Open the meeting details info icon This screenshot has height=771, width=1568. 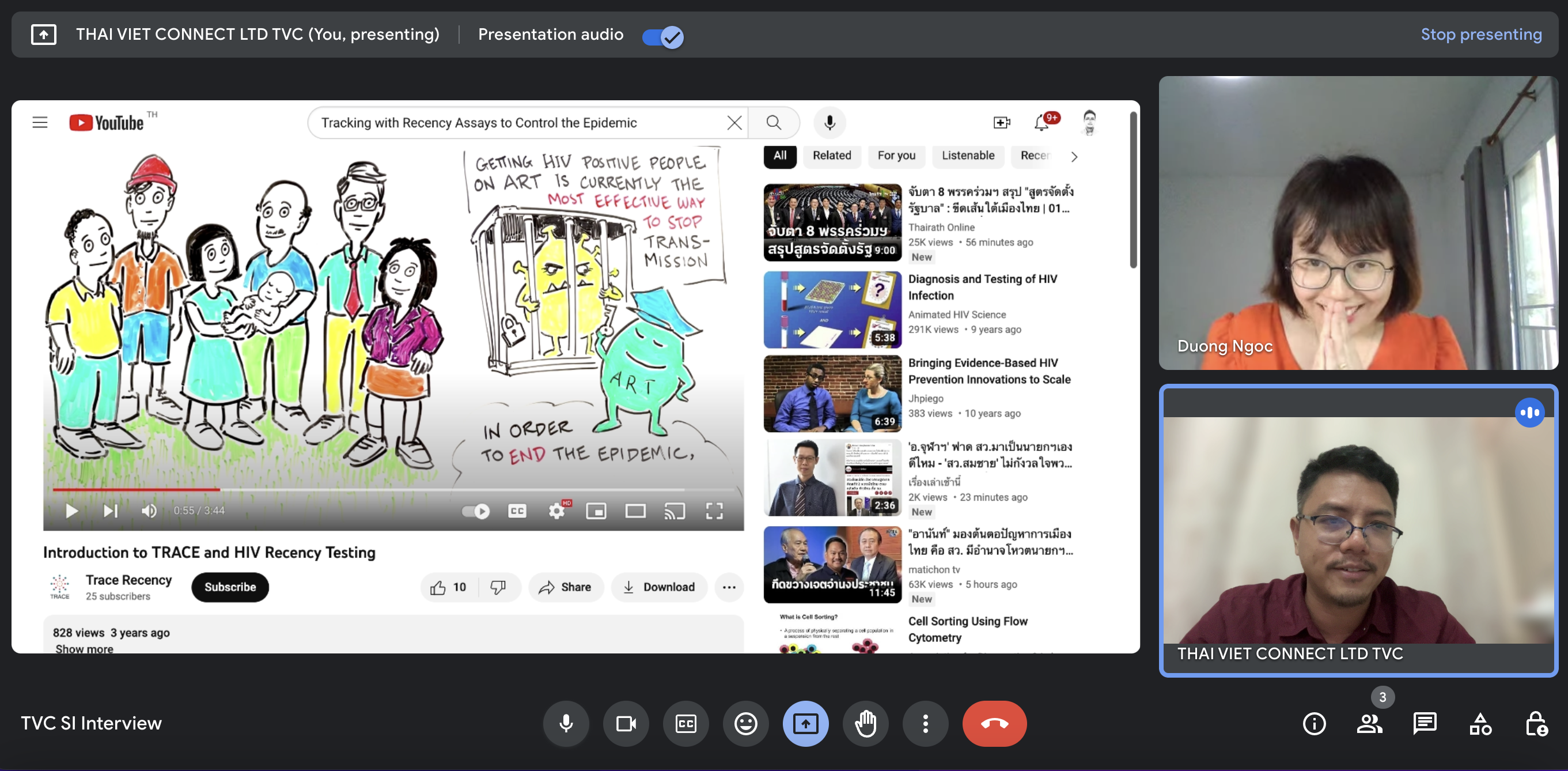(1313, 723)
